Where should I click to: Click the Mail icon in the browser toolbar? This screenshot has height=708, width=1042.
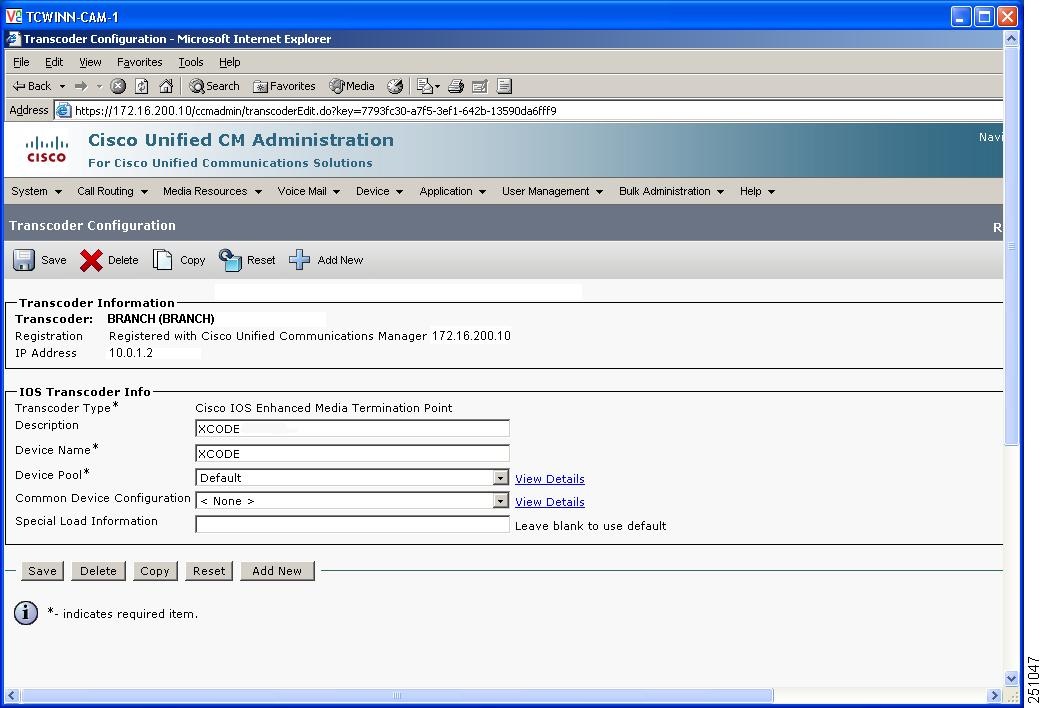point(425,86)
